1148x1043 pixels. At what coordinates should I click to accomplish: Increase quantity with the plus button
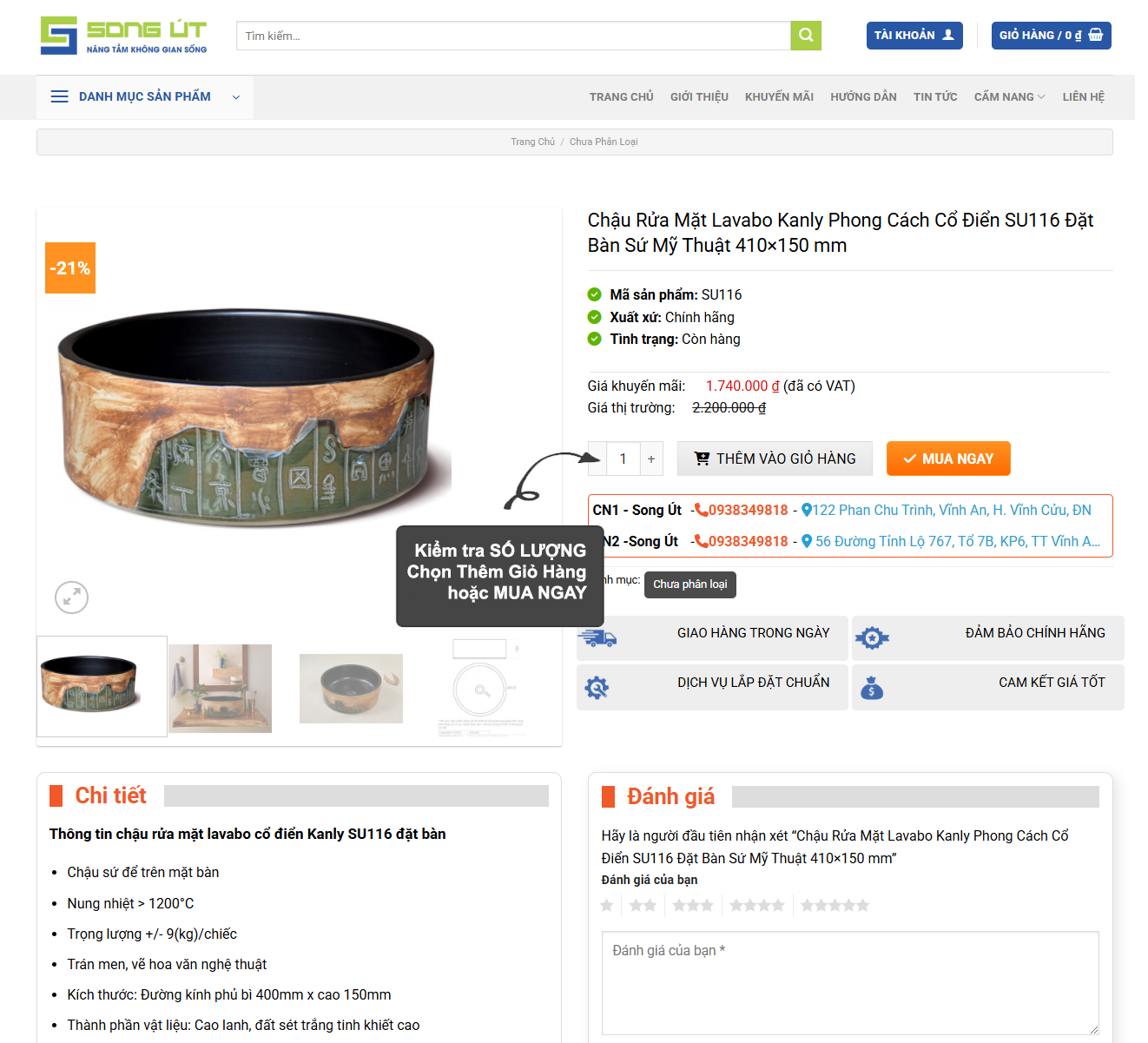(x=651, y=459)
